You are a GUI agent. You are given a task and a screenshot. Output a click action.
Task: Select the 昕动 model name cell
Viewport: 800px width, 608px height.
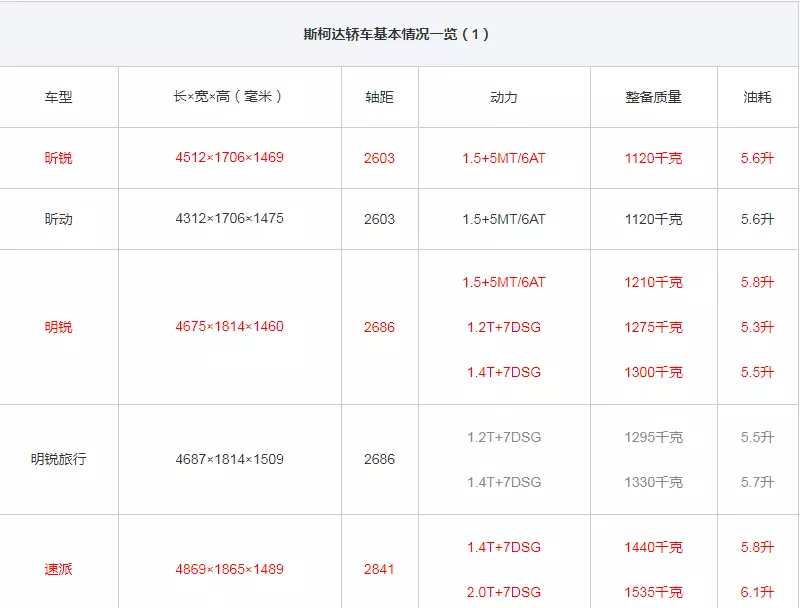(x=58, y=219)
